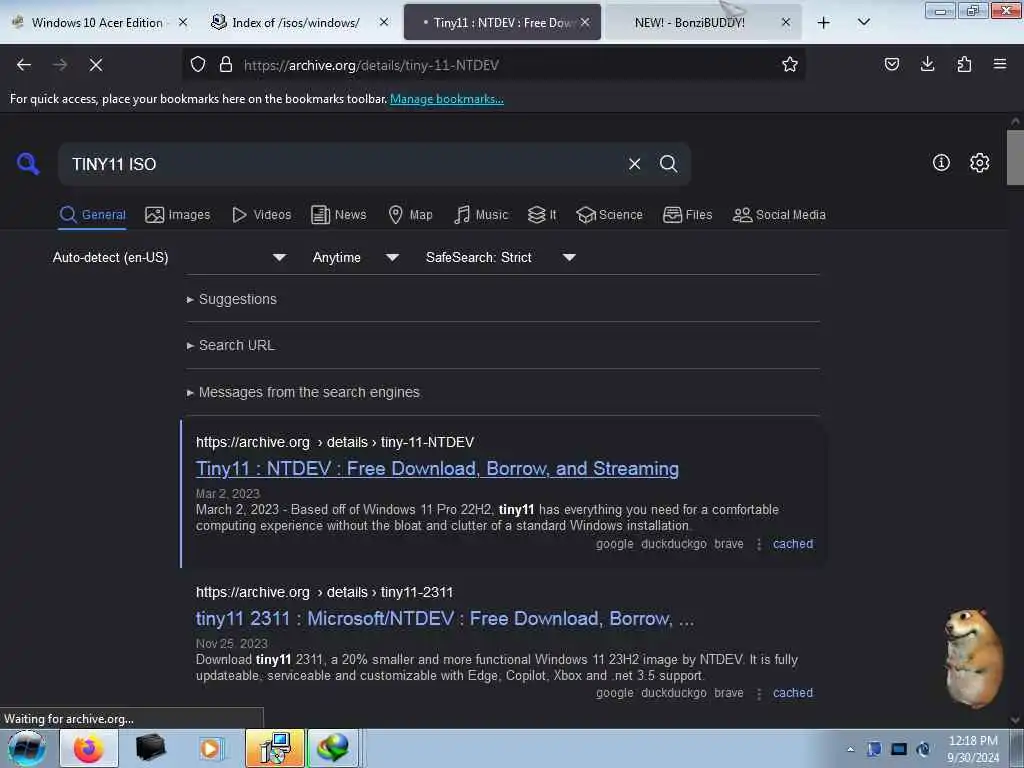Open cached copy of tiny11 2311 result
Viewport: 1024px width, 768px height.
coord(793,692)
